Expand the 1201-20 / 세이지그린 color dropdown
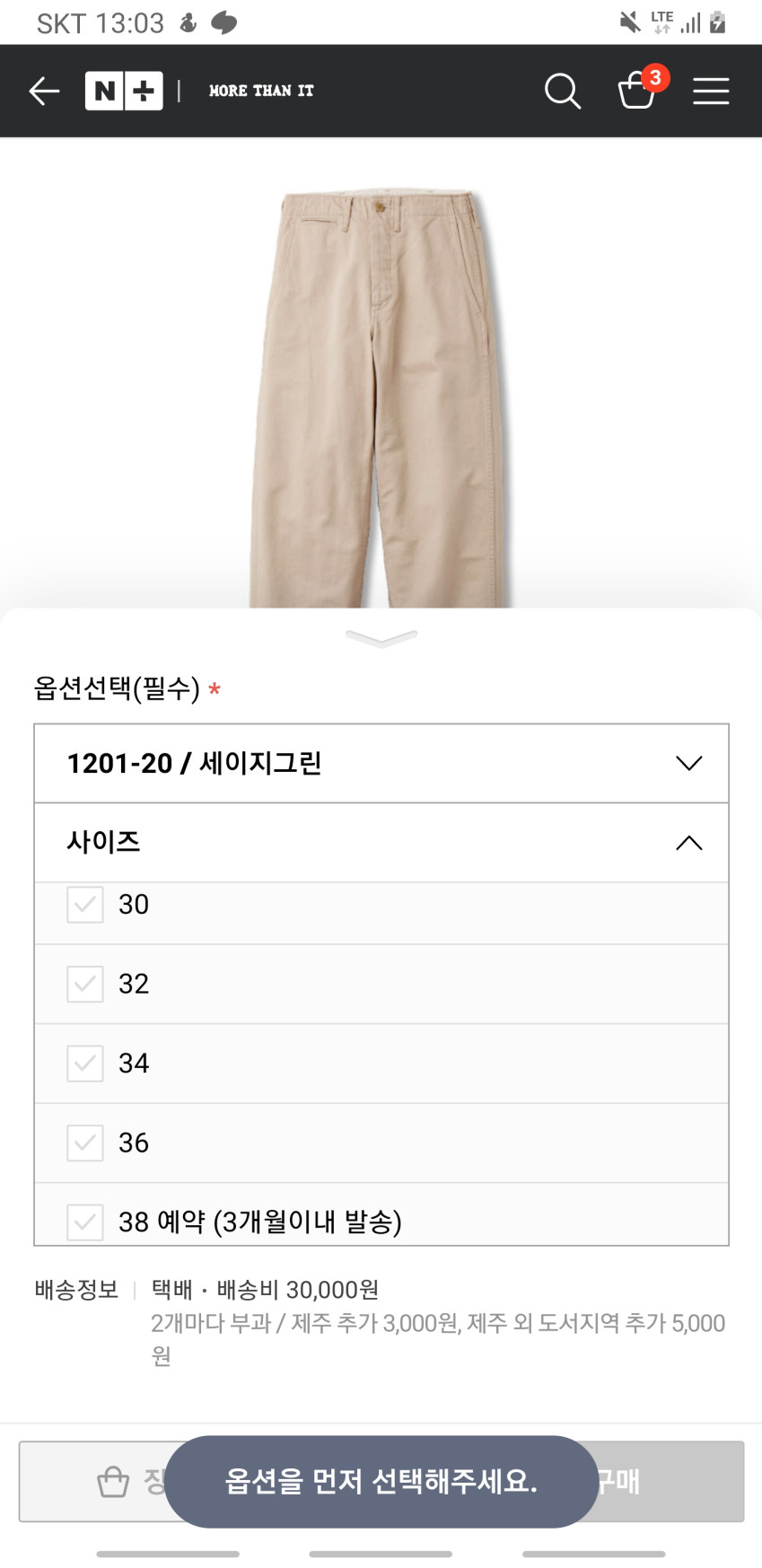 (x=381, y=763)
